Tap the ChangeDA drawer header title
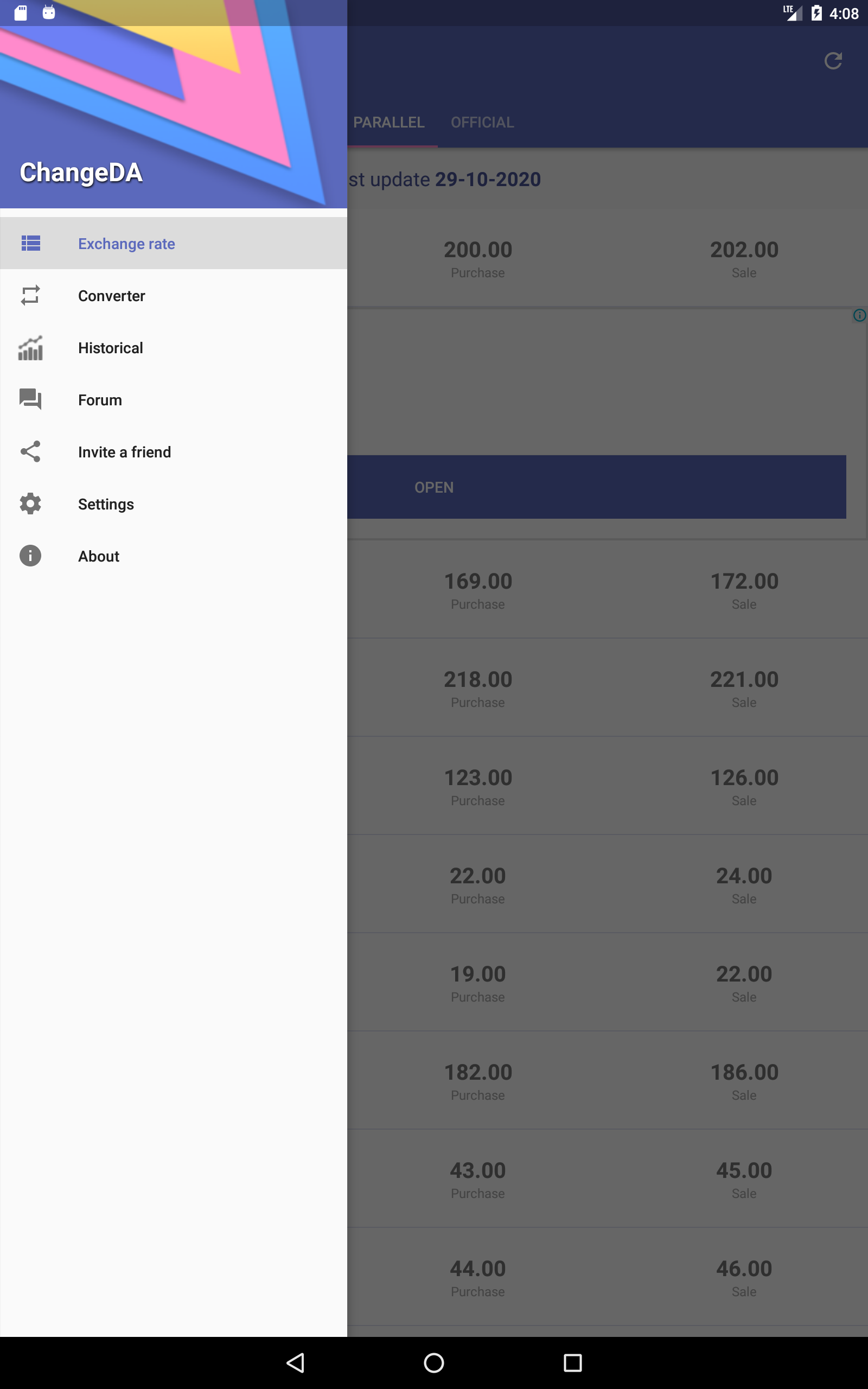 click(x=81, y=173)
